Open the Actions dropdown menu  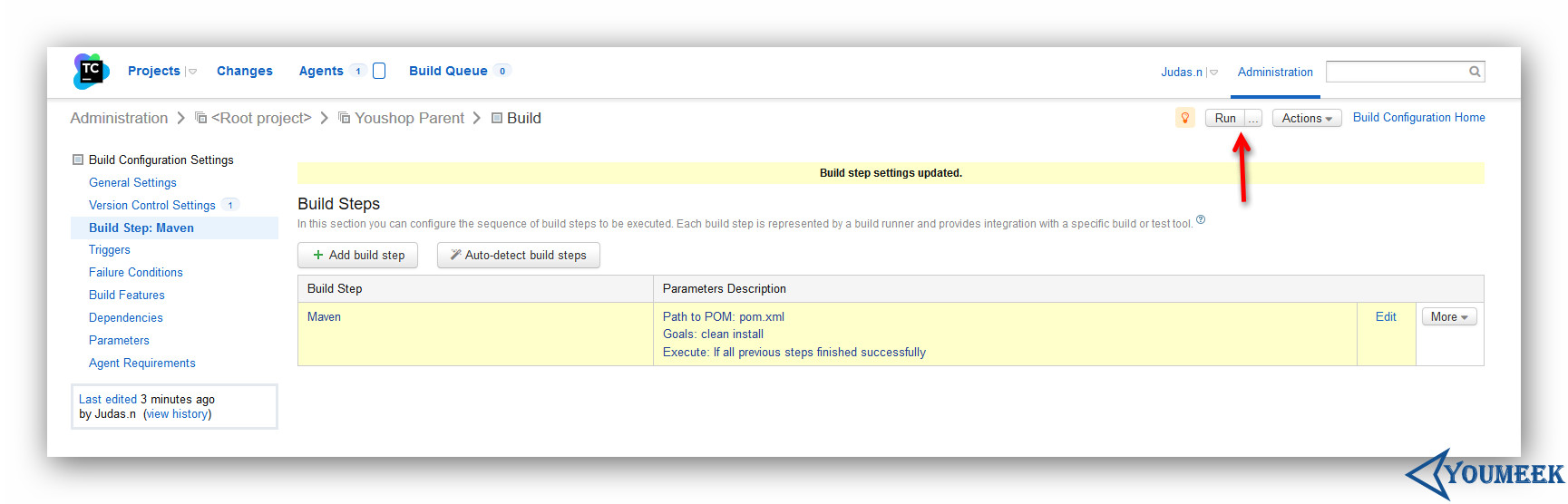(x=1307, y=118)
